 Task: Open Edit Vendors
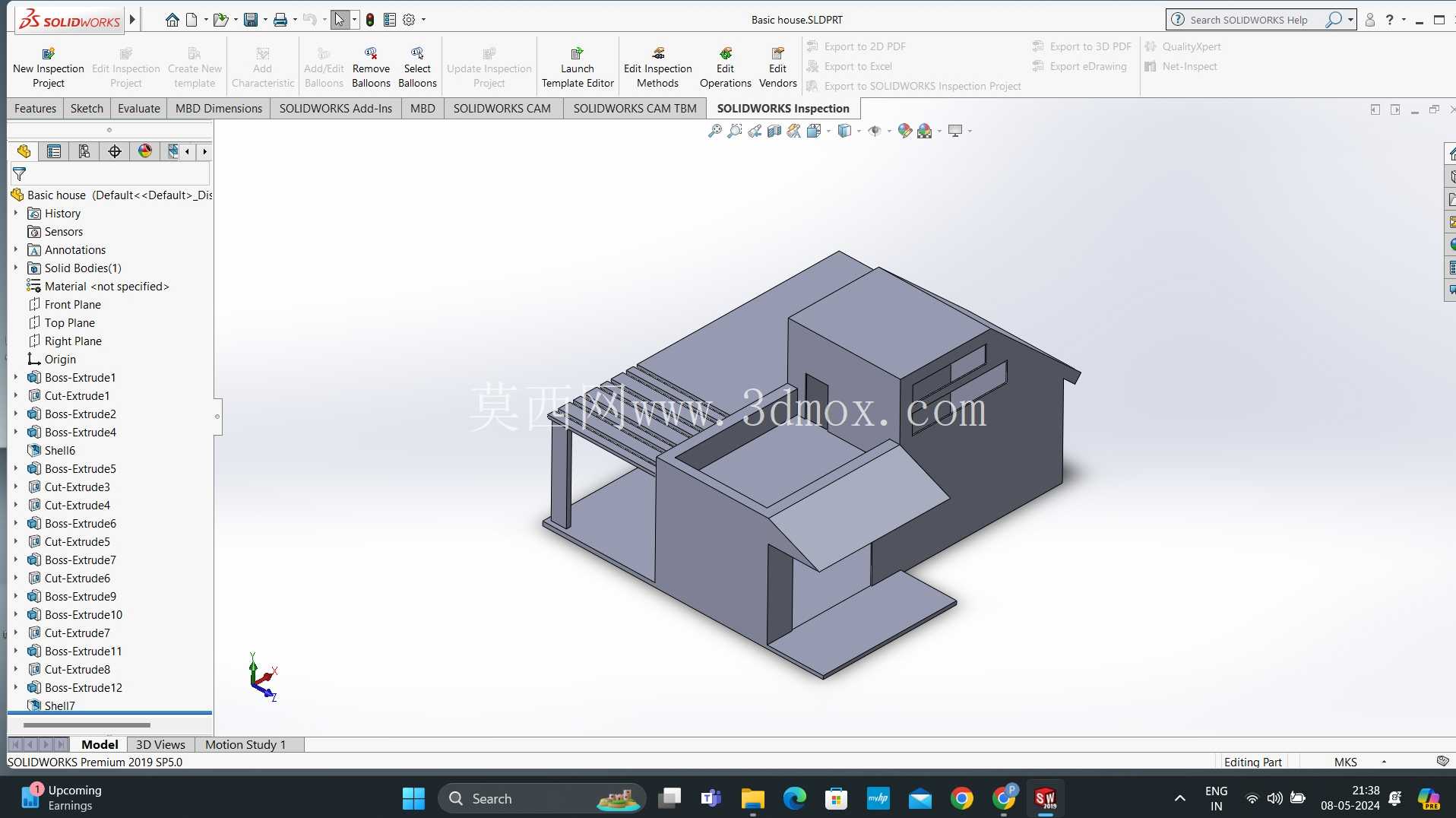coord(777,67)
